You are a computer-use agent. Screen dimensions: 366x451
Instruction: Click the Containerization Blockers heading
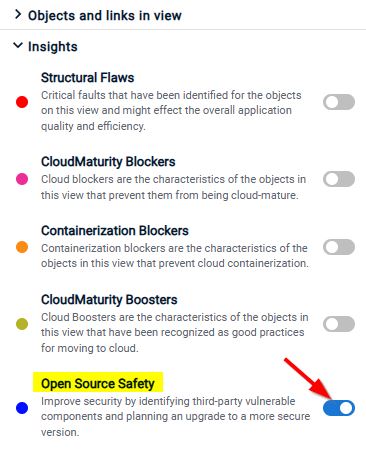115,231
